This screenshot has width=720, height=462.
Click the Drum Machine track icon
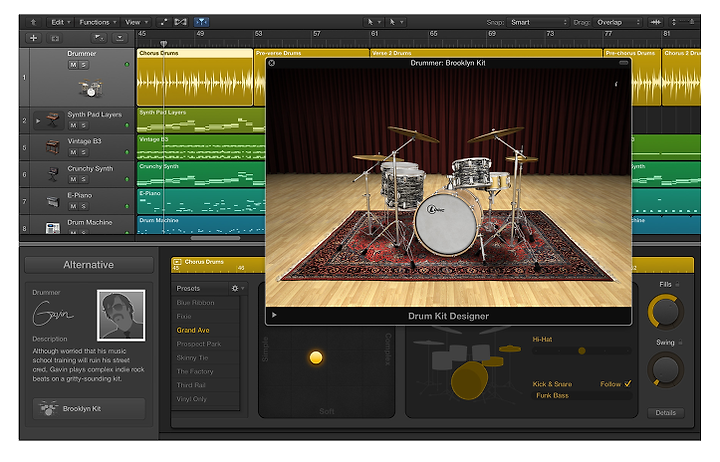click(51, 228)
